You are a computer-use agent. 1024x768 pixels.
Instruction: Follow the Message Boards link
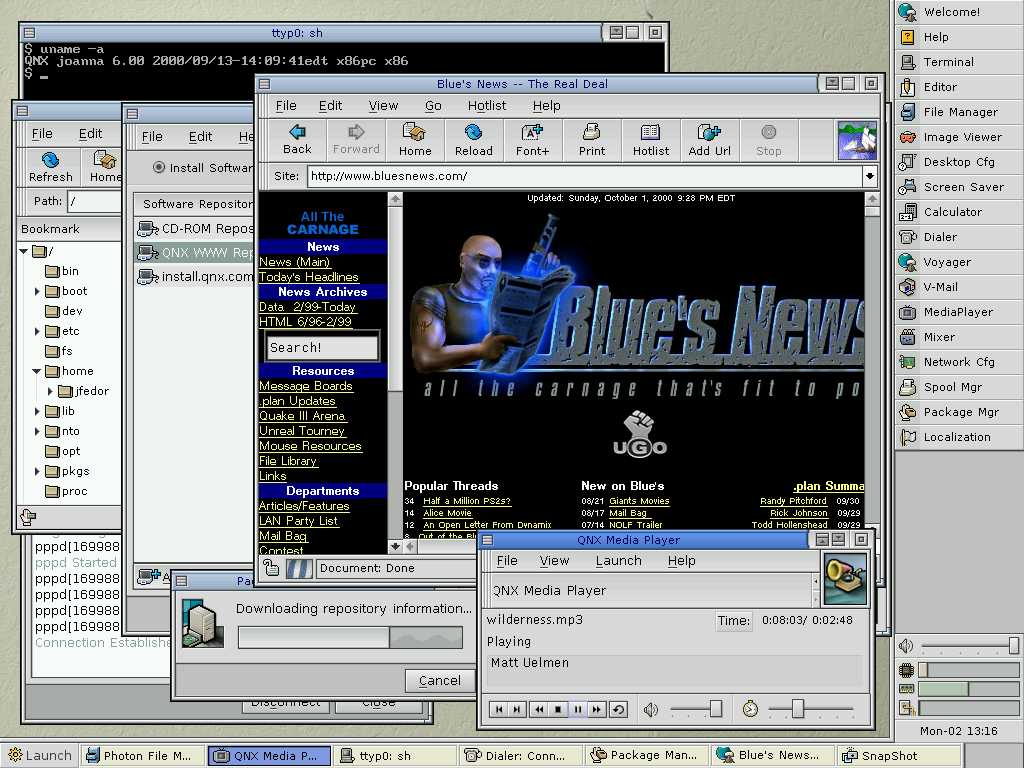point(306,386)
